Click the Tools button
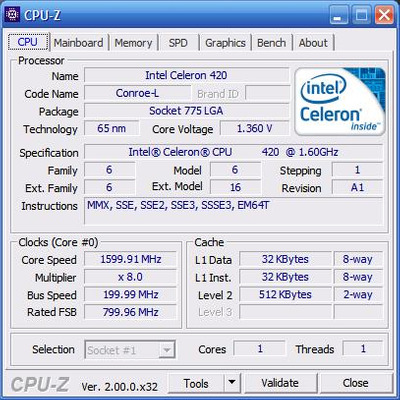 point(196,383)
